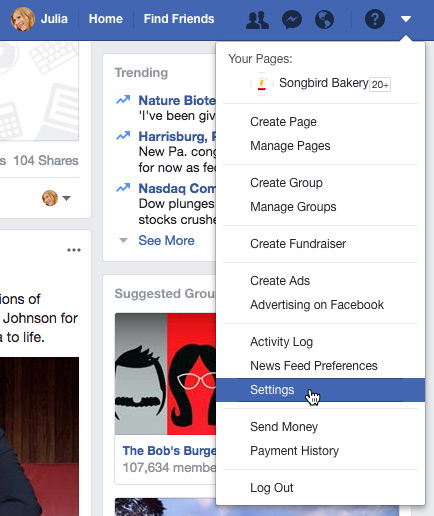This screenshot has height=516, width=434.
Task: Collapse the account dropdown arrow menu
Action: [406, 19]
